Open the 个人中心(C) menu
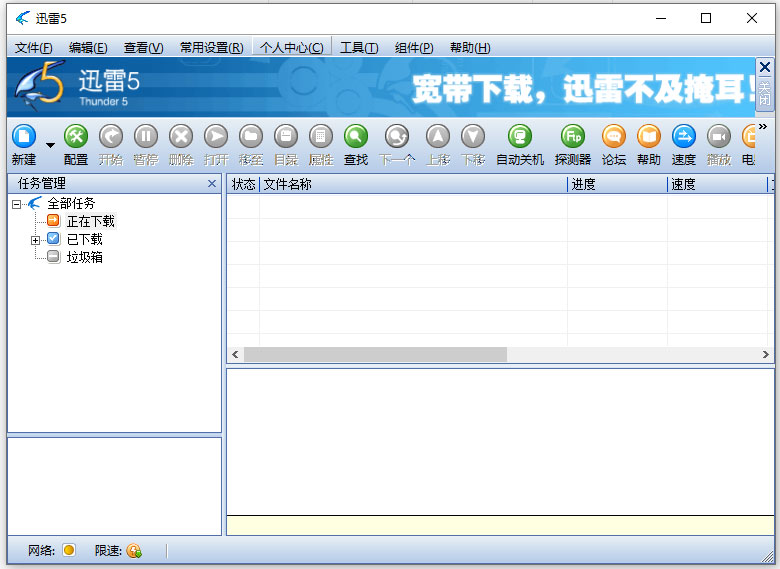Screen dimensions: 780x569 click(292, 48)
